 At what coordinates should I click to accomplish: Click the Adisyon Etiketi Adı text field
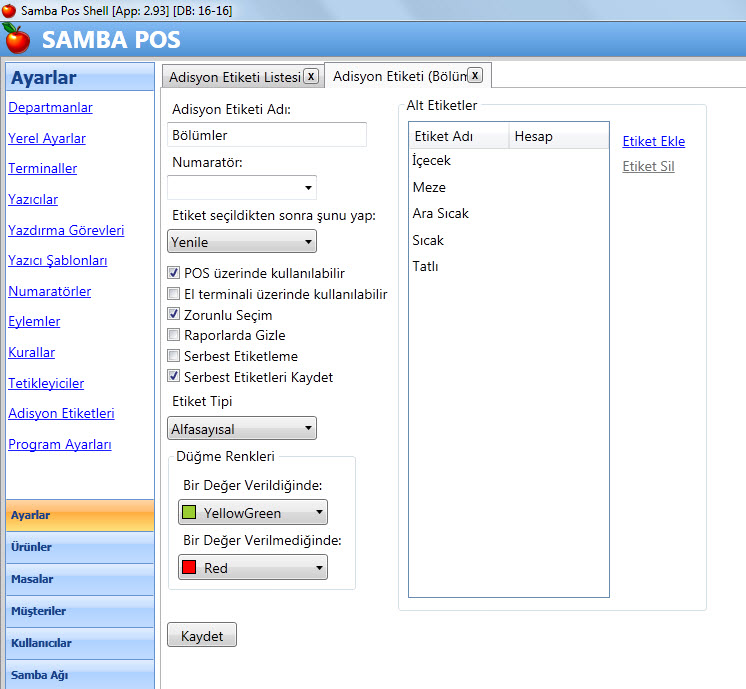click(x=267, y=135)
